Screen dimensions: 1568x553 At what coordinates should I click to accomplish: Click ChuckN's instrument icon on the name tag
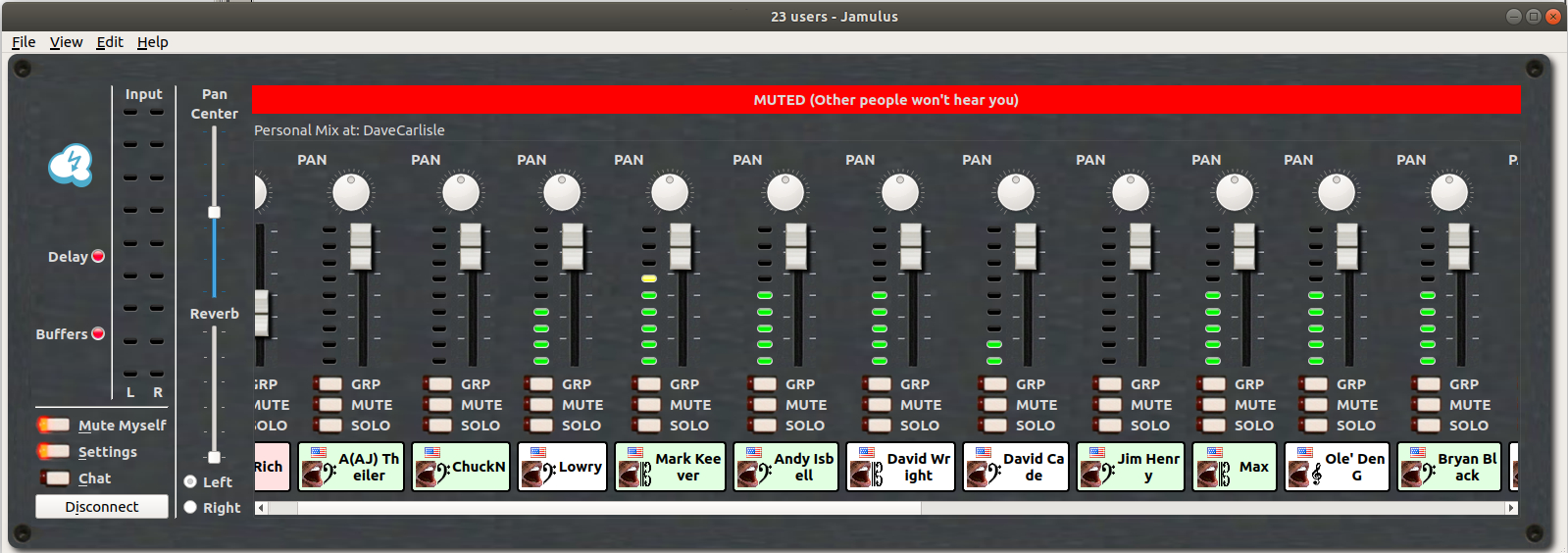(430, 474)
